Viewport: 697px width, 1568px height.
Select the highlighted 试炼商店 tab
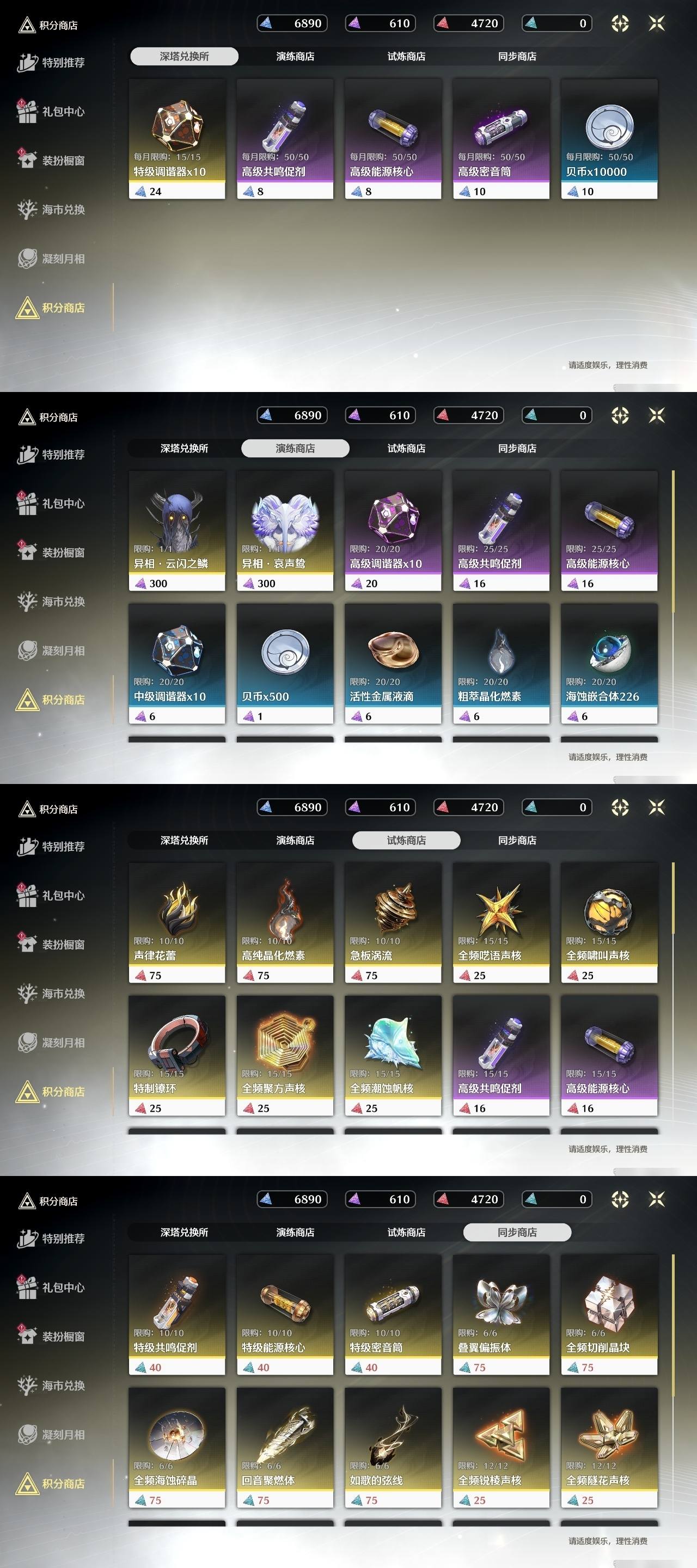[x=406, y=840]
